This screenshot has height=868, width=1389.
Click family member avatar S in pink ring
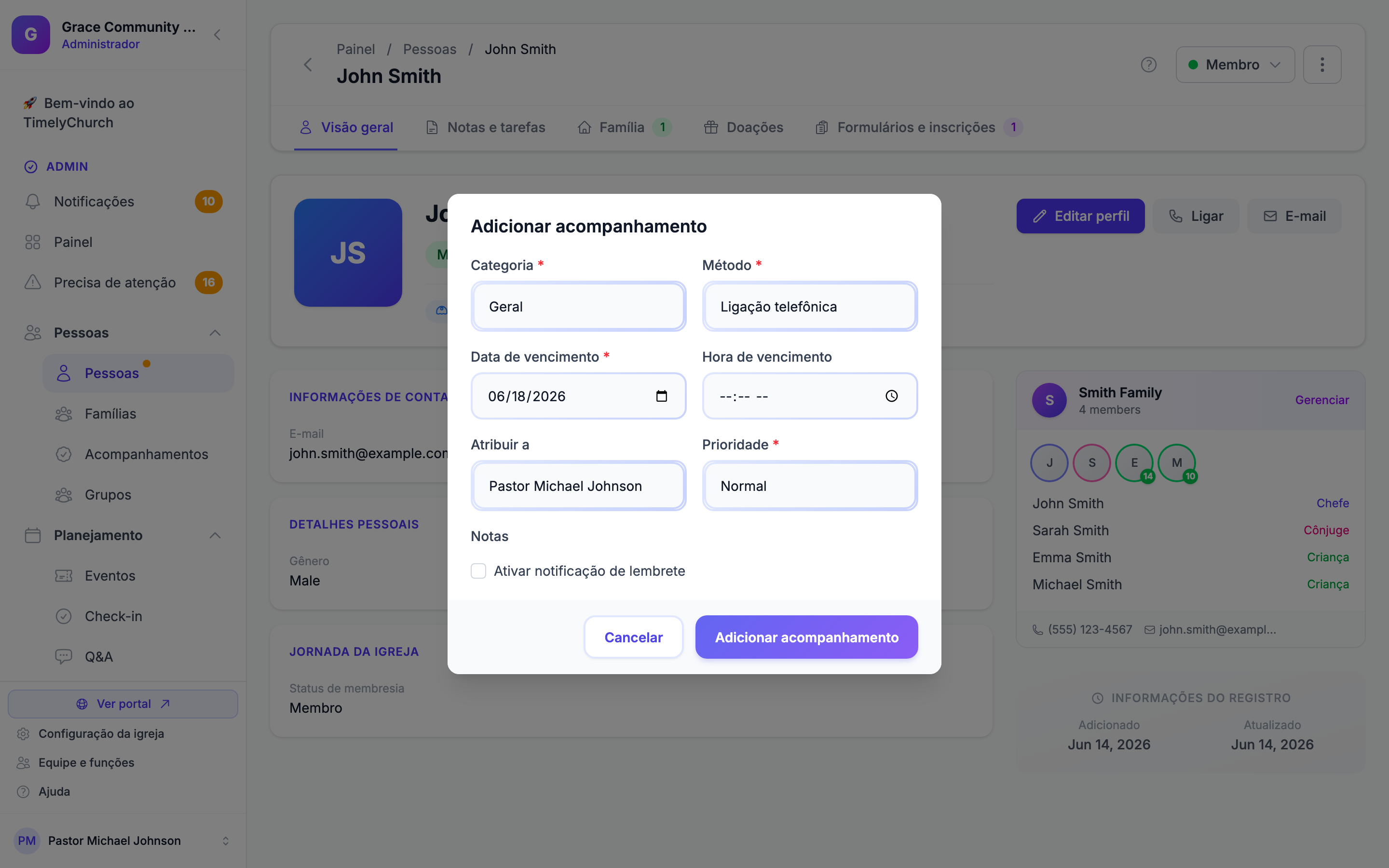tap(1092, 463)
